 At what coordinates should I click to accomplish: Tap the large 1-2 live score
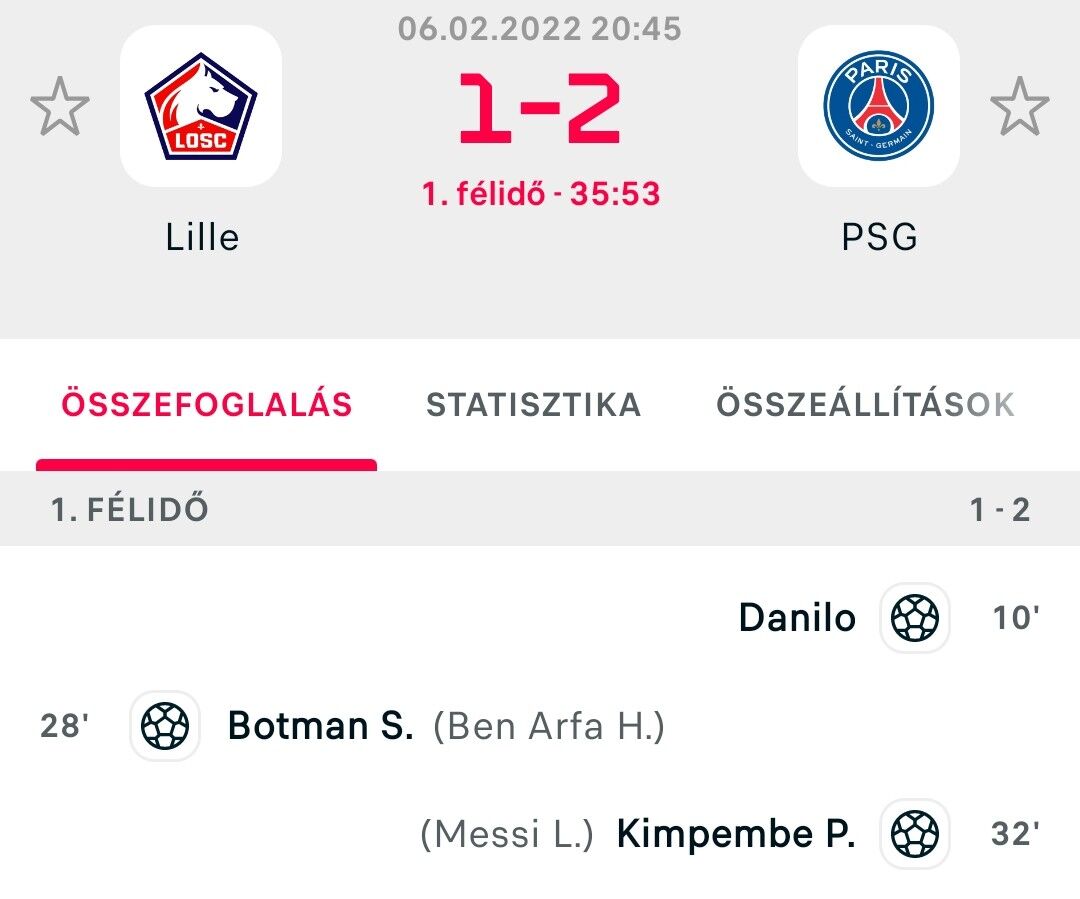coord(540,108)
